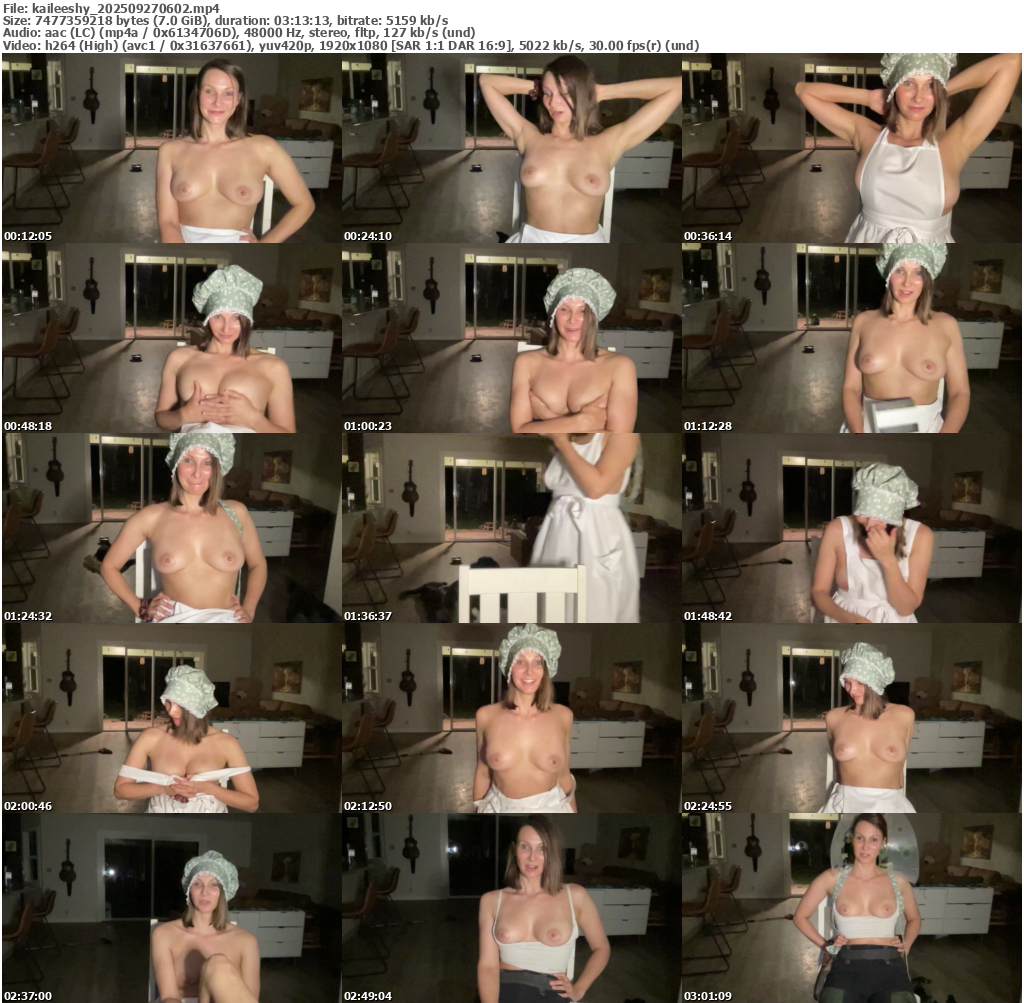This screenshot has height=1003, width=1024.
Task: Click the 'Audio: aac (LC)' info line
Action: [239, 33]
